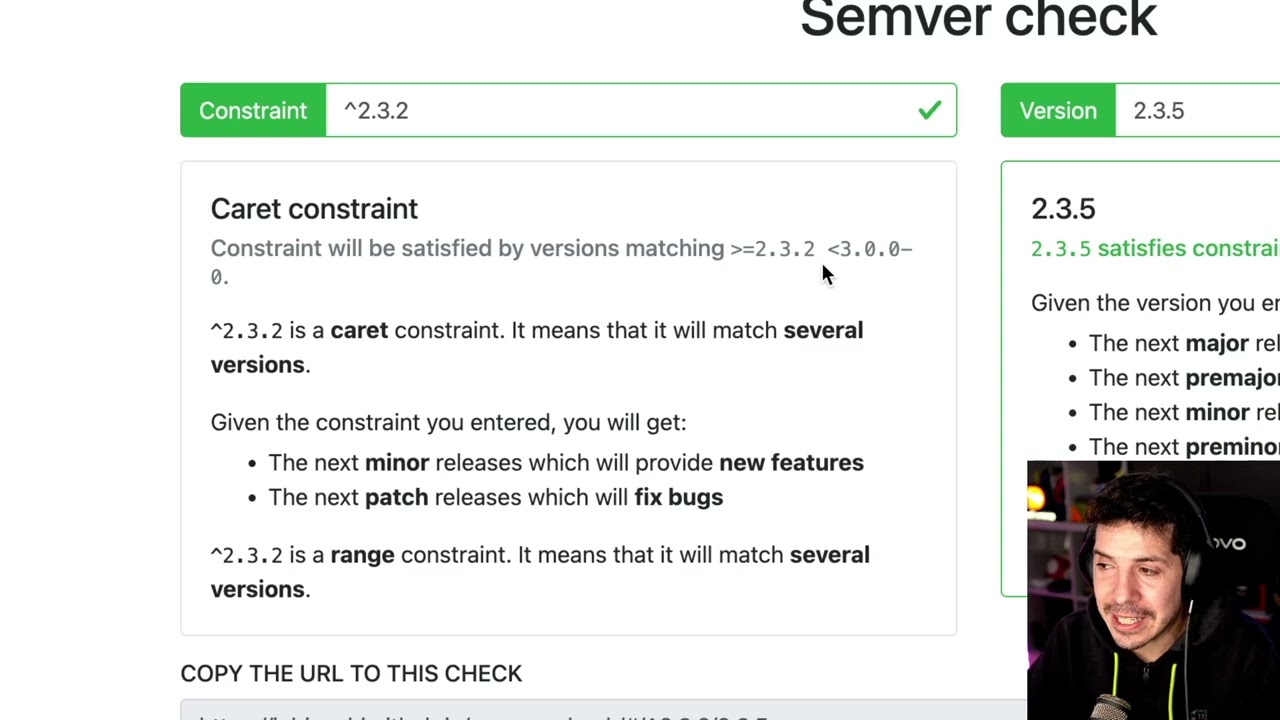
Task: Click the Semver check page heading
Action: point(978,19)
